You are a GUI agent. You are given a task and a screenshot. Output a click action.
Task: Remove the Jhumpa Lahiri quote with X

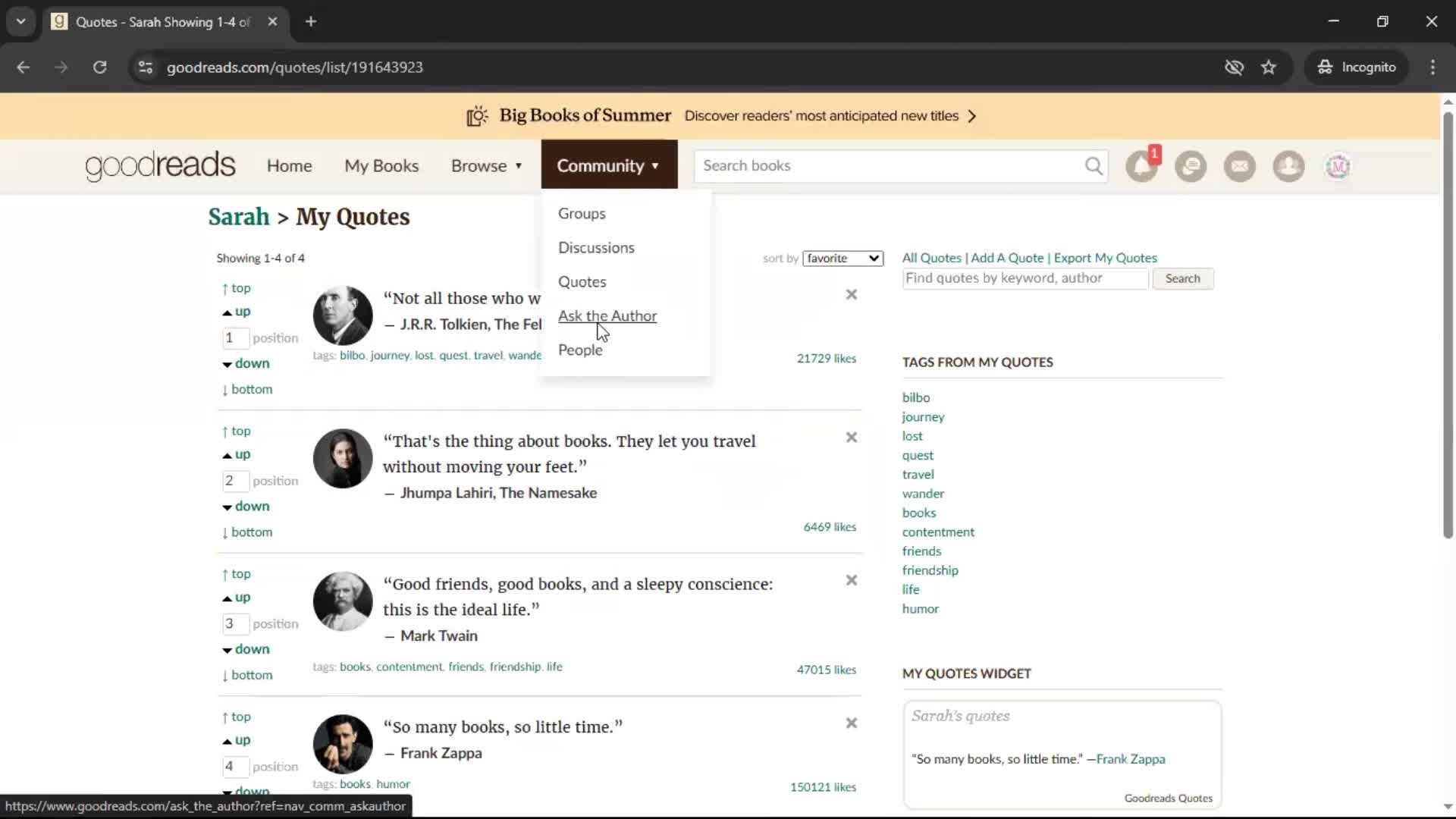[852, 438]
